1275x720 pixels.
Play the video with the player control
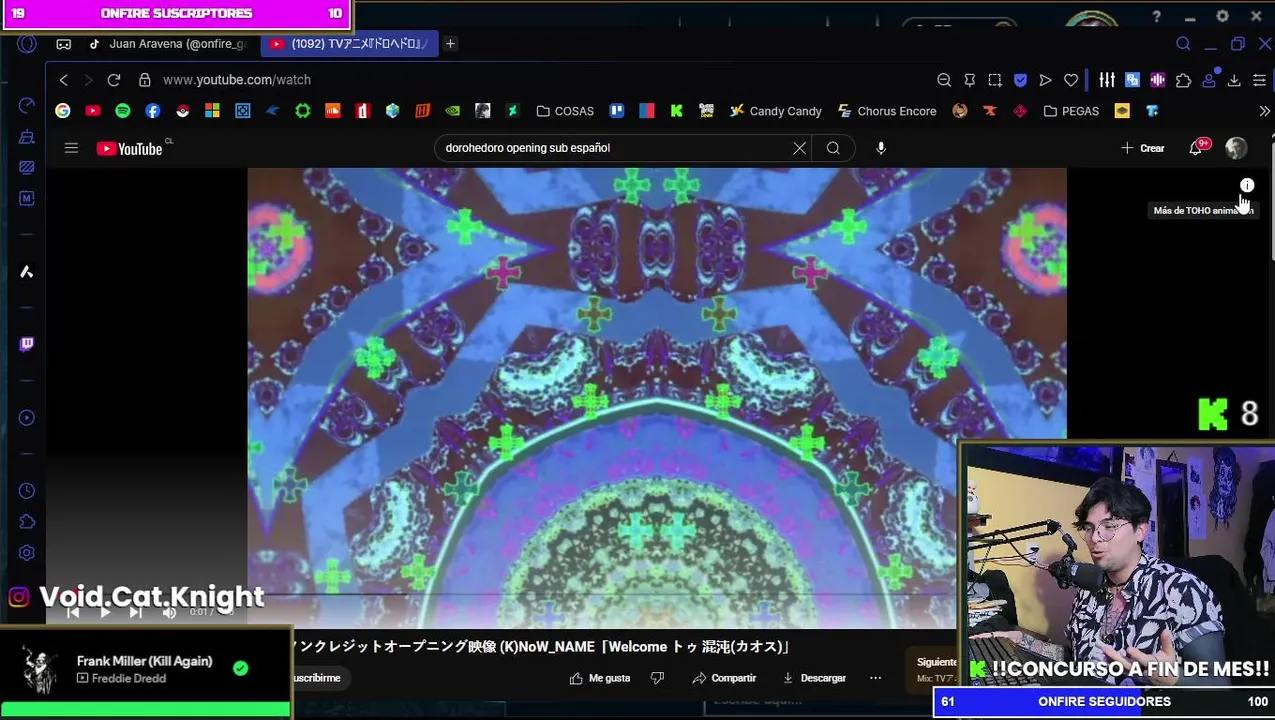[x=105, y=612]
